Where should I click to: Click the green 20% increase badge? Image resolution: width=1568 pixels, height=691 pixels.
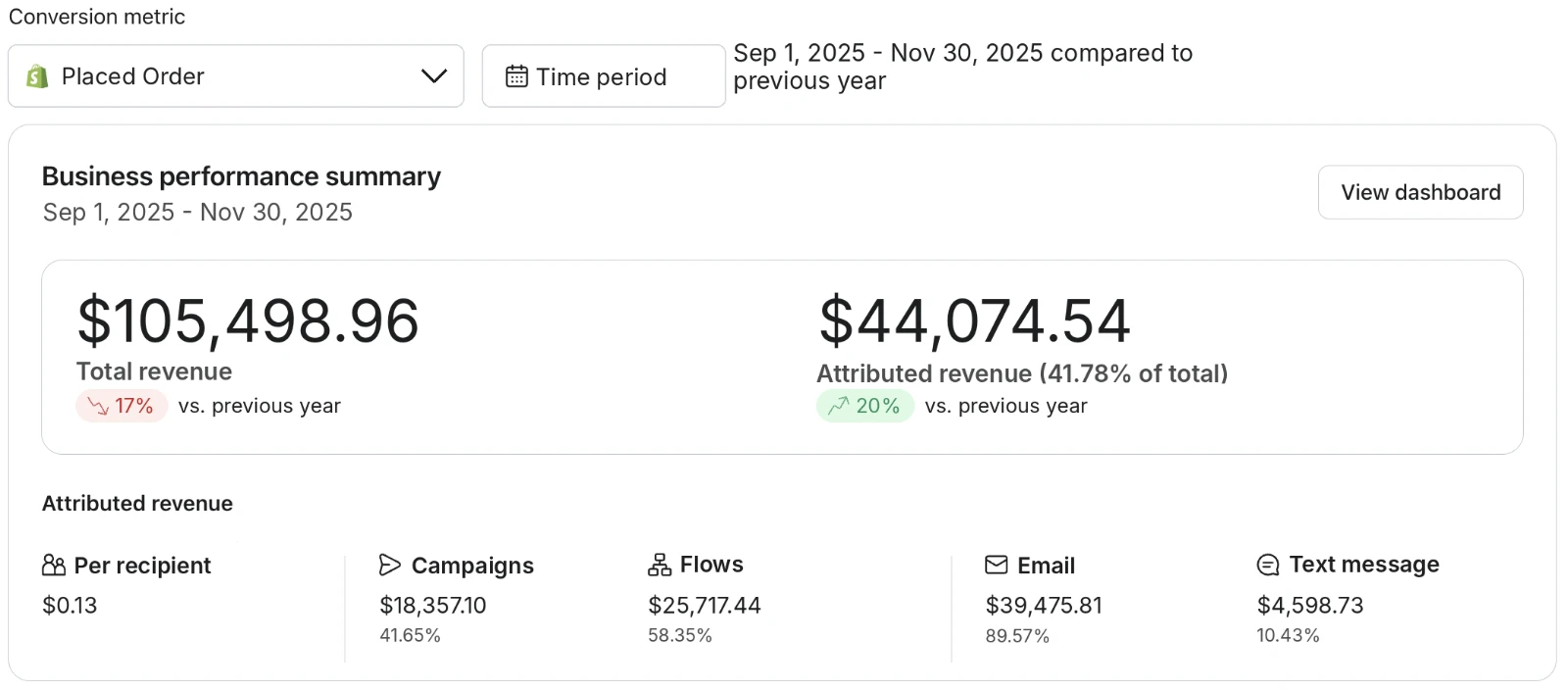click(864, 406)
